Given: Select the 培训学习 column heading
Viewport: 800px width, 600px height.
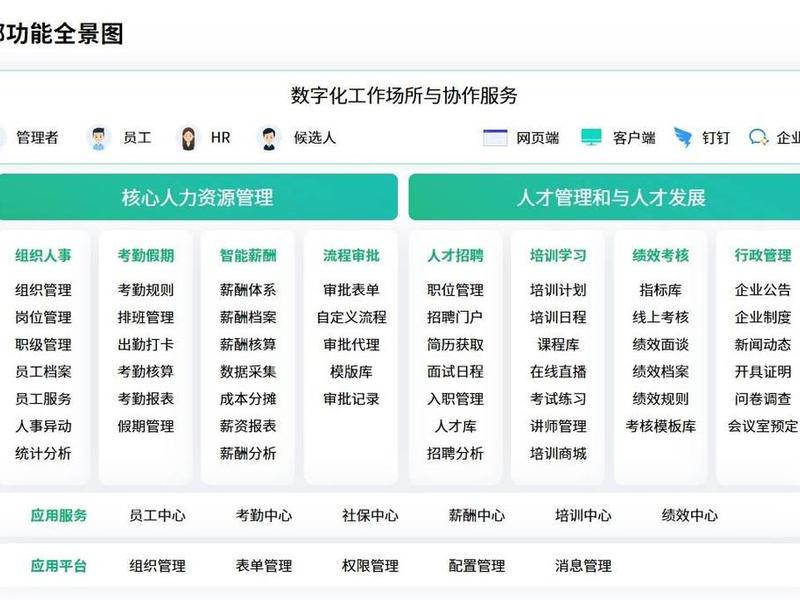Looking at the screenshot, I should (558, 255).
